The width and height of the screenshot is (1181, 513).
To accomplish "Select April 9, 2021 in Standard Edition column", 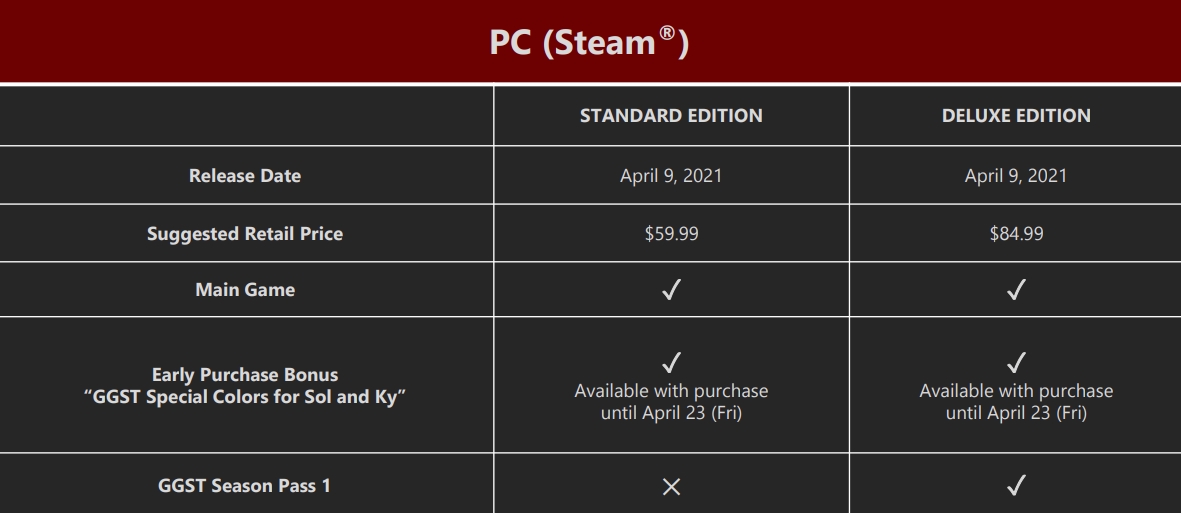I will coord(671,176).
